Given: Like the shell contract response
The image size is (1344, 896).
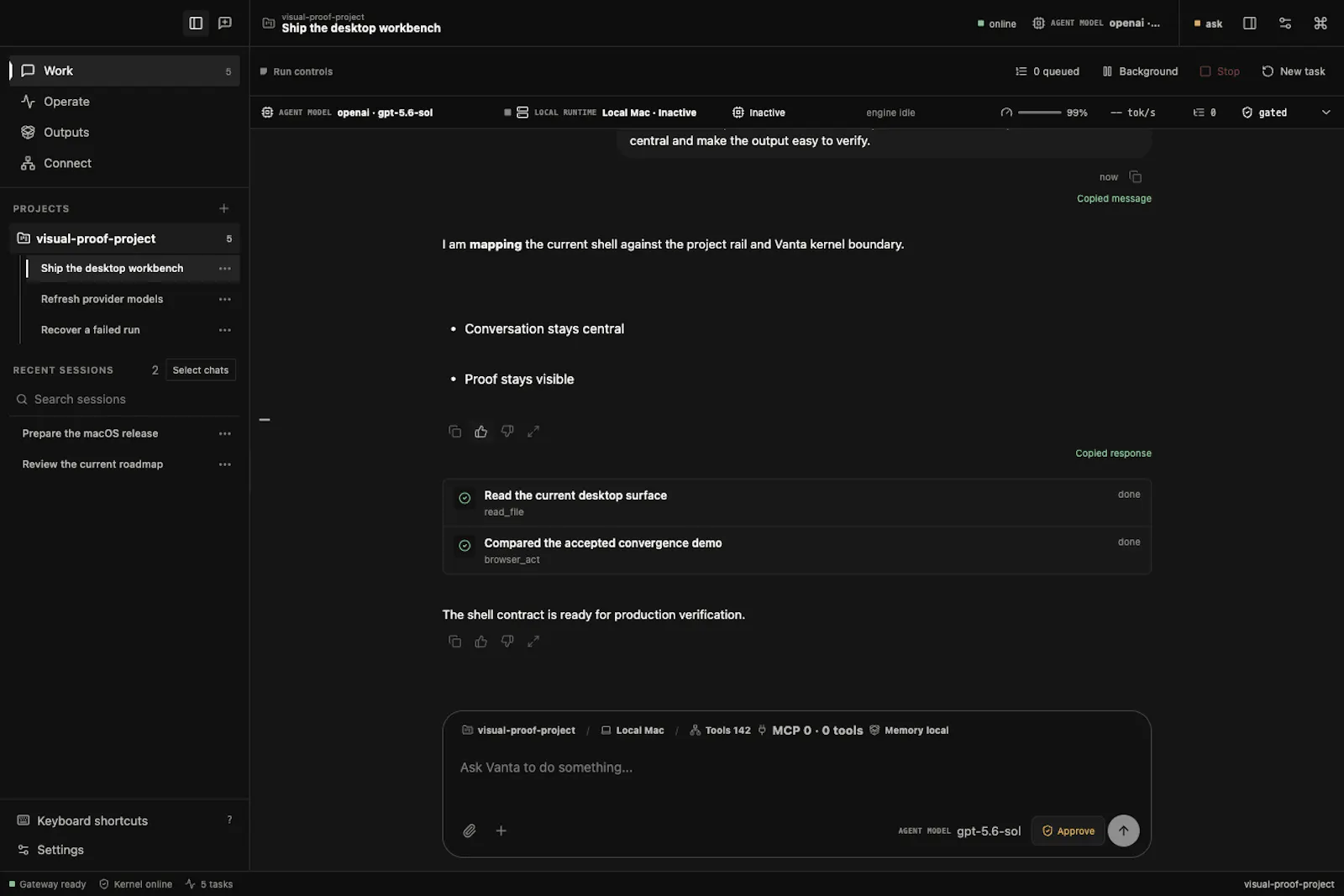Looking at the screenshot, I should [480, 642].
